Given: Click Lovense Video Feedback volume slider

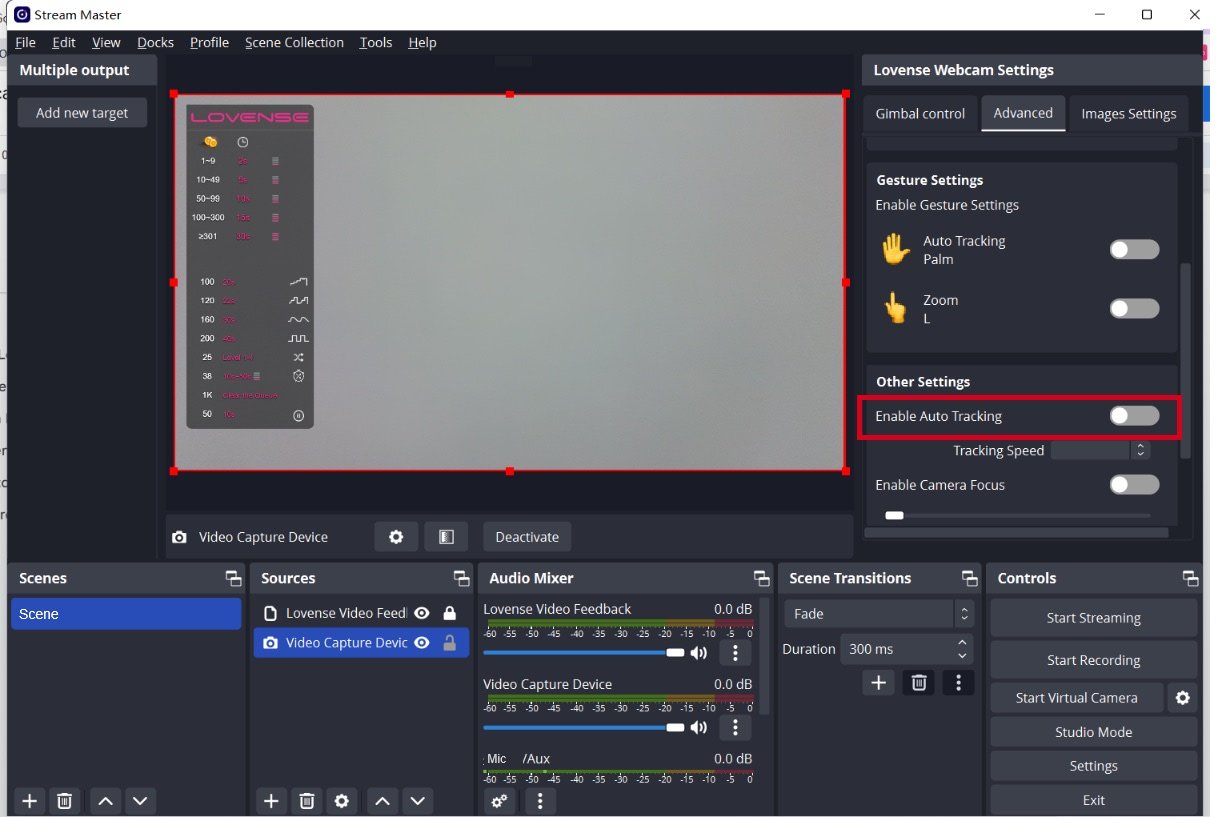Looking at the screenshot, I should pos(583,652).
